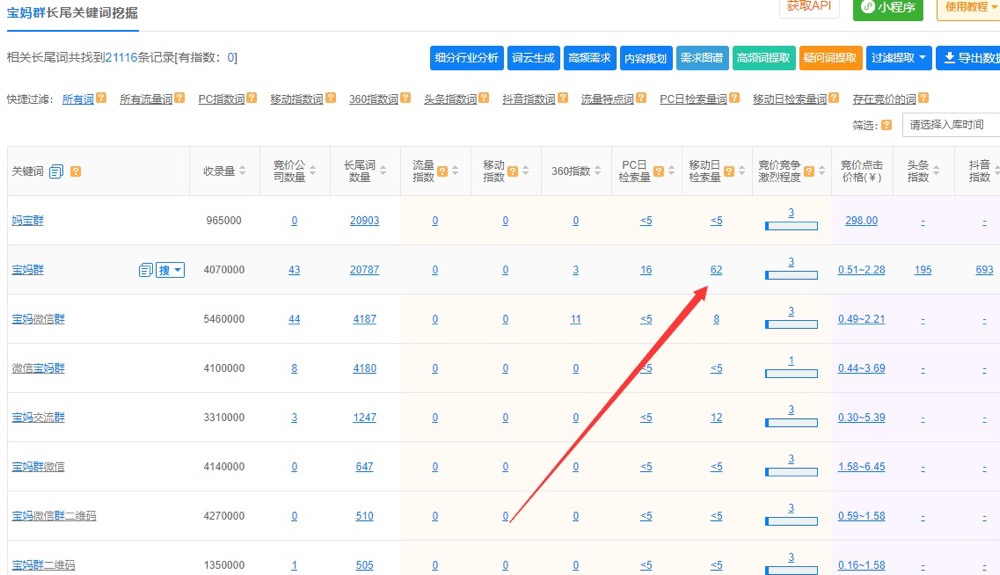Open the 过滤提取 dropdown button
The height and width of the screenshot is (575, 1000).
pyautogui.click(x=899, y=58)
